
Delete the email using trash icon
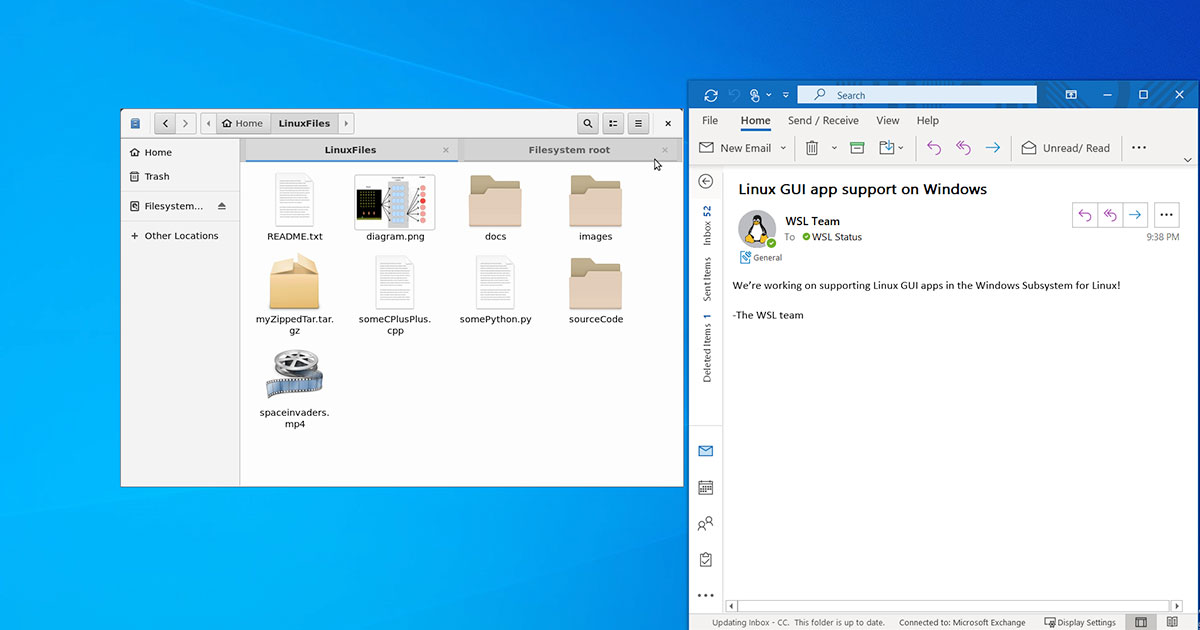click(x=811, y=147)
